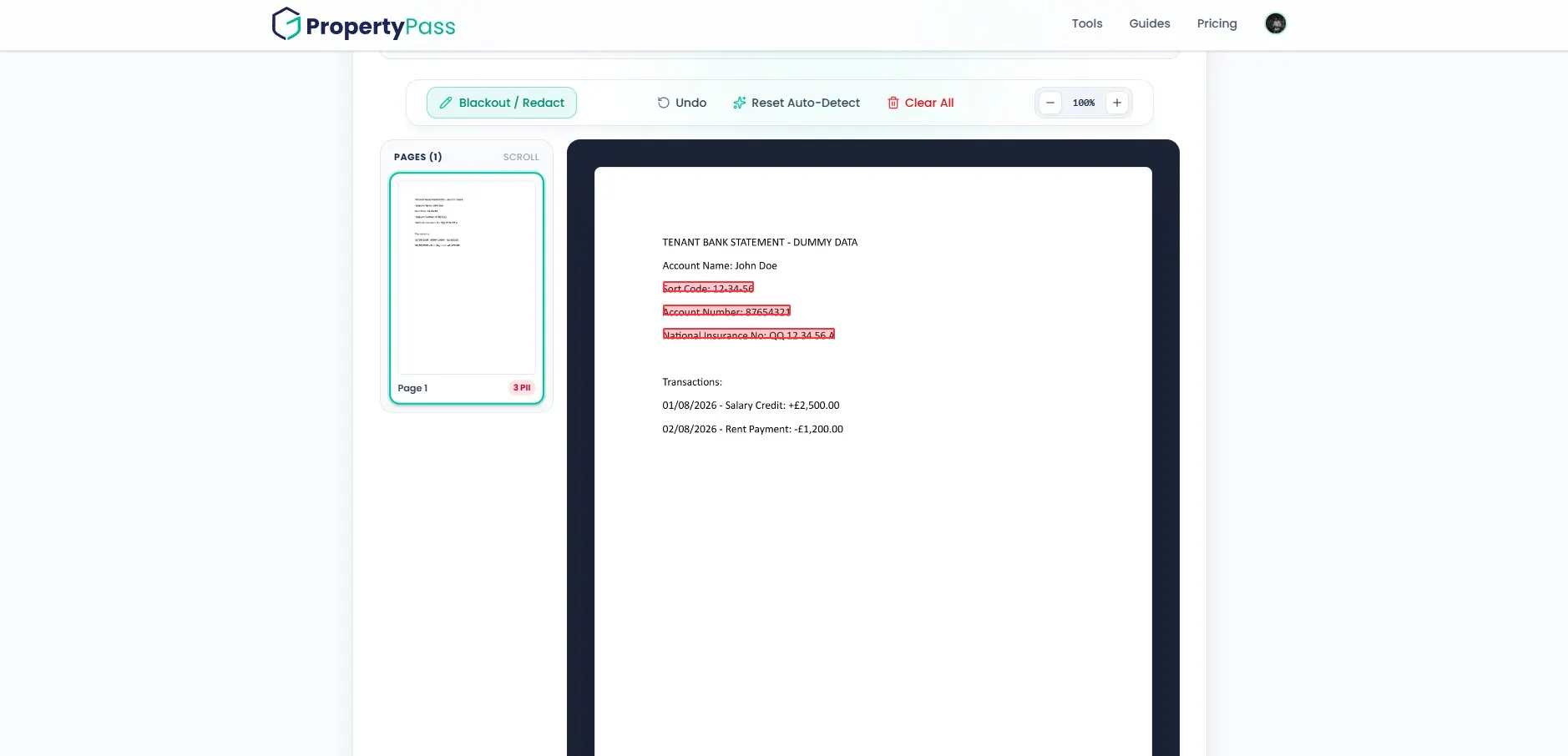1568x756 pixels.
Task: Click the SCROLL label in pages panel
Action: tap(521, 157)
